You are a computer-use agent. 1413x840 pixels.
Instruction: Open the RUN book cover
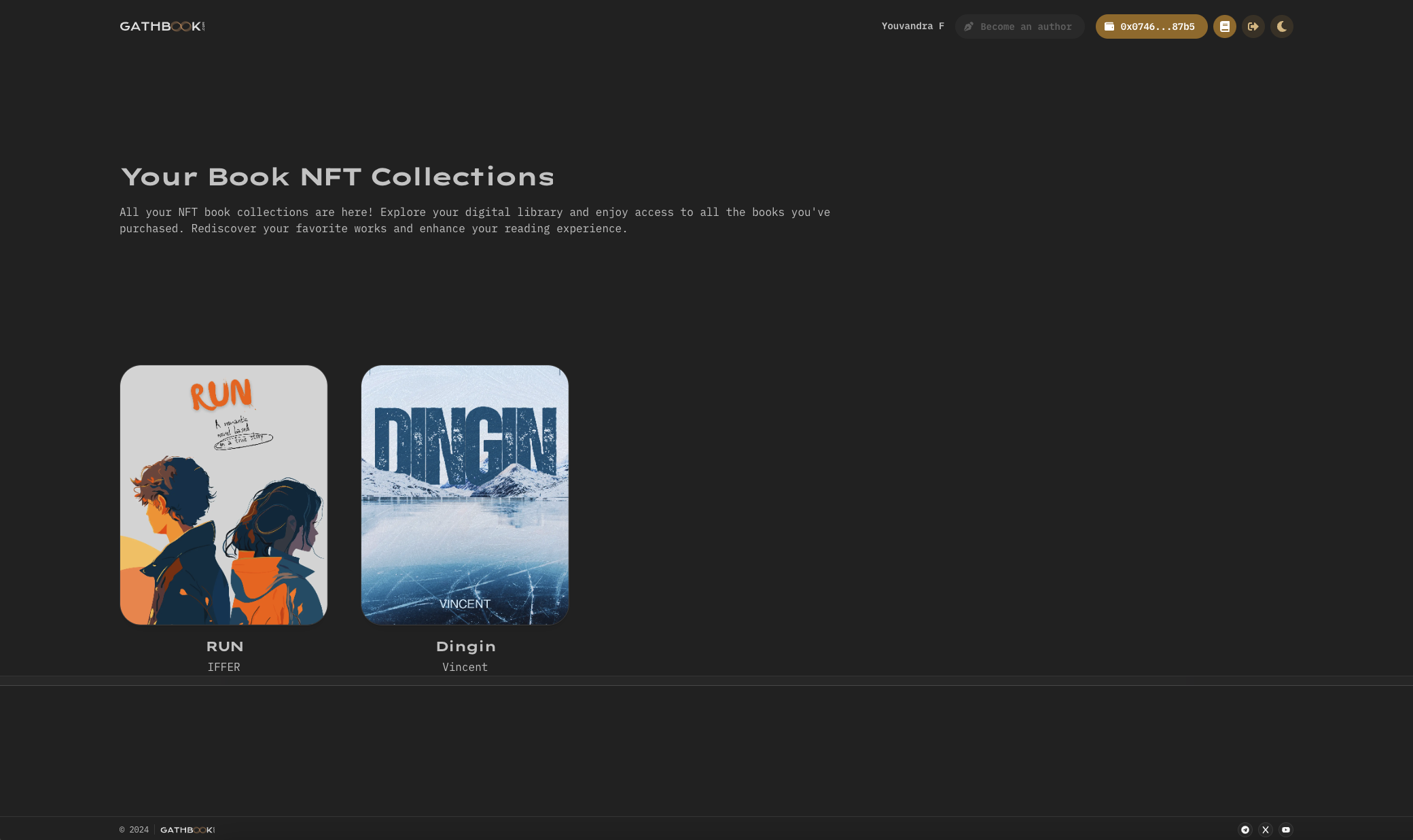pos(223,495)
